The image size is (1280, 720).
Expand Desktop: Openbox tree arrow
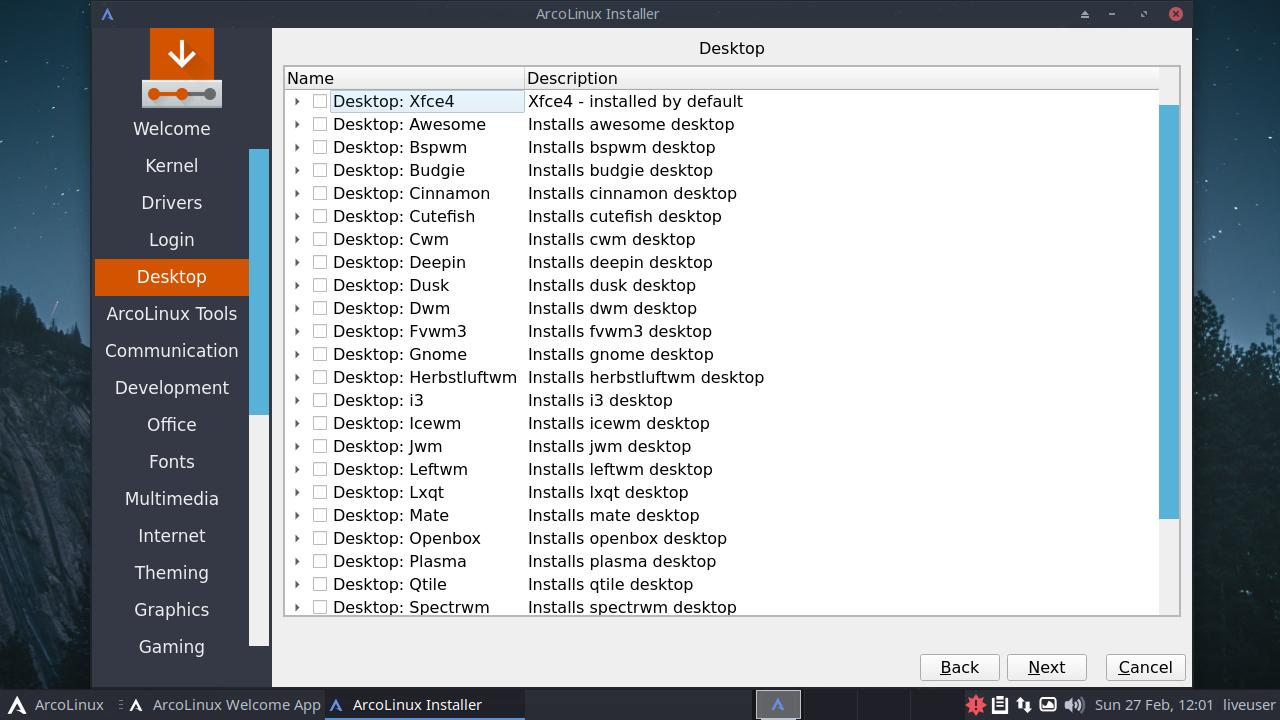pos(297,538)
